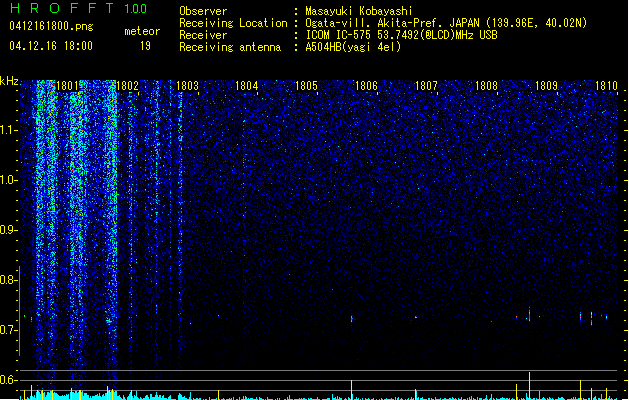Click the 0.6 kHz frequency tick label

(8, 380)
